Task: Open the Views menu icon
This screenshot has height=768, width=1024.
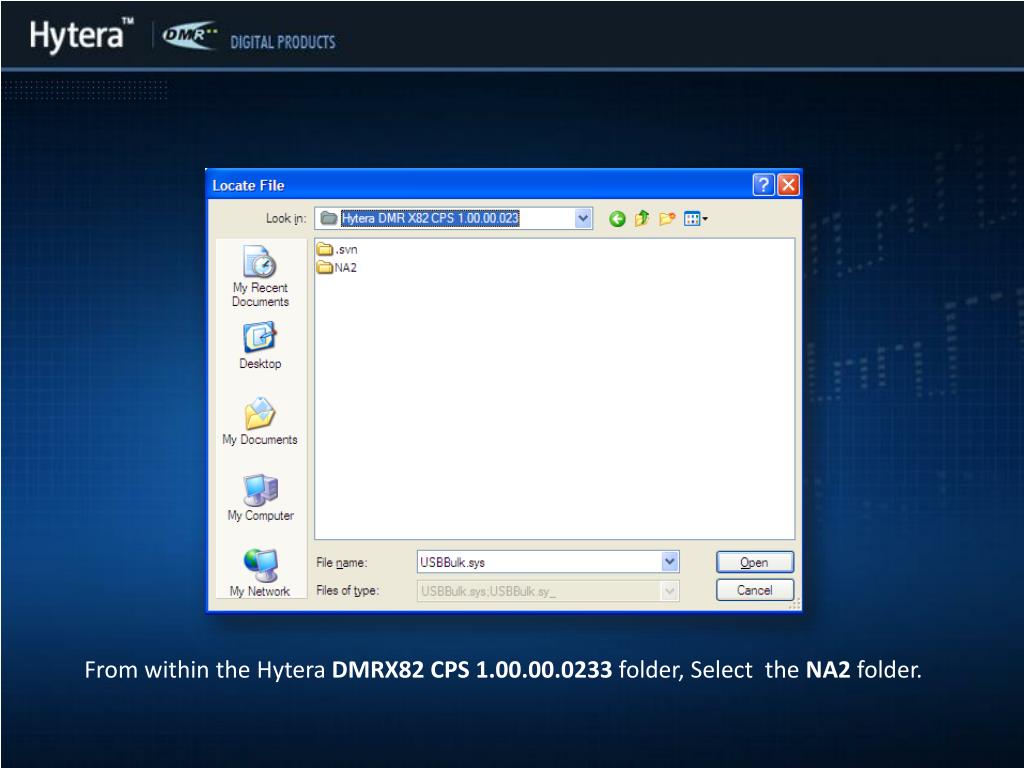Action: 696,219
